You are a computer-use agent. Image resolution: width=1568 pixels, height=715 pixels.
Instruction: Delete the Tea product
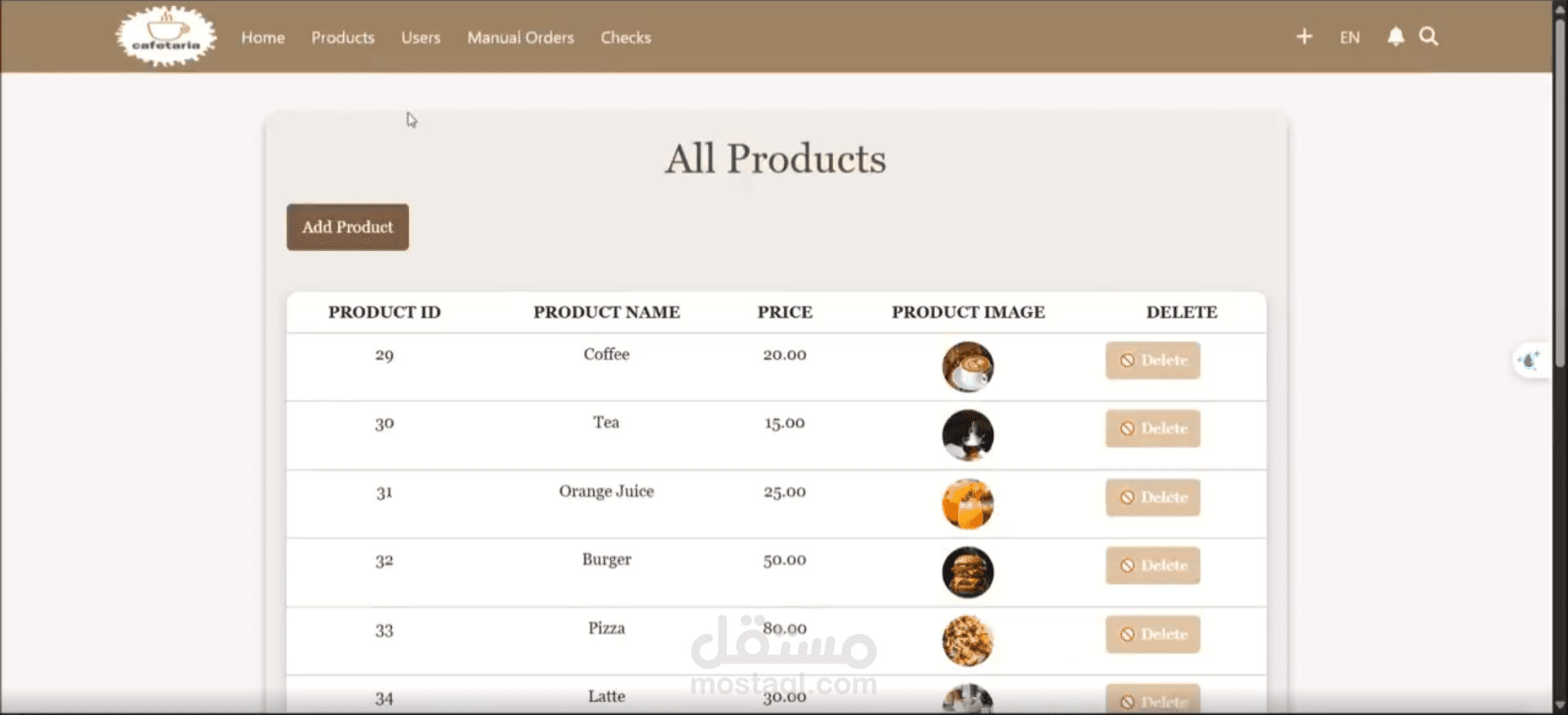(x=1153, y=428)
